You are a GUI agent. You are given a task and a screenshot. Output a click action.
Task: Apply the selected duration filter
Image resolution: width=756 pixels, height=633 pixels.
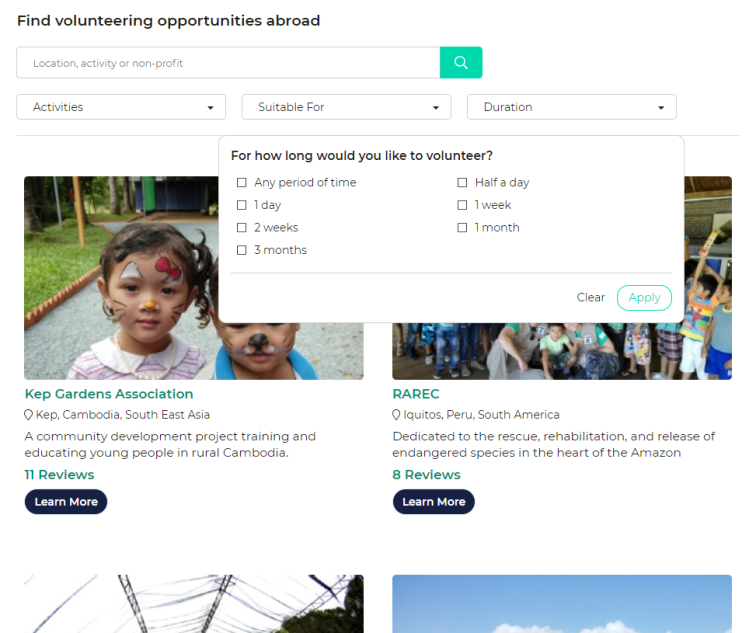pyautogui.click(x=644, y=298)
